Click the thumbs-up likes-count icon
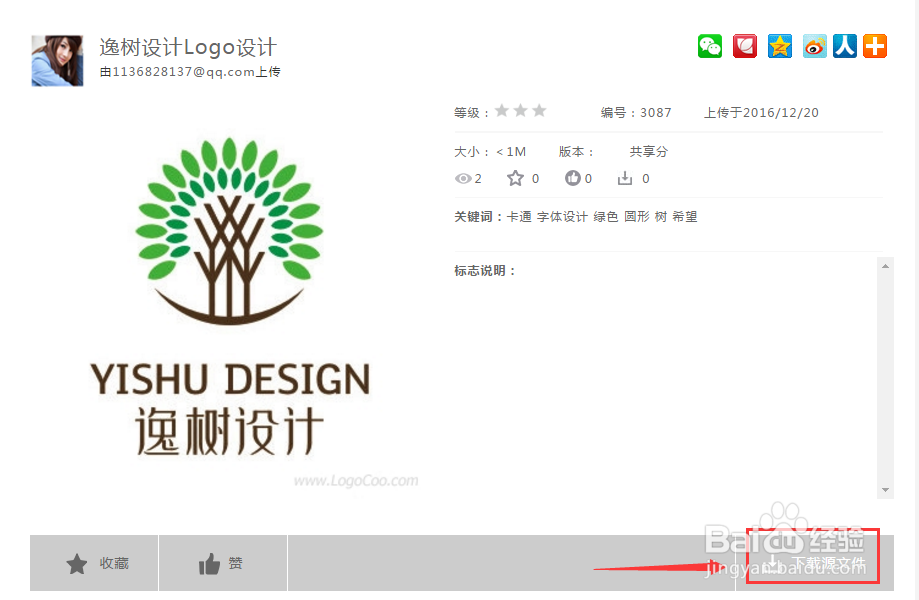This screenshot has height=600, width=919. 573,178
